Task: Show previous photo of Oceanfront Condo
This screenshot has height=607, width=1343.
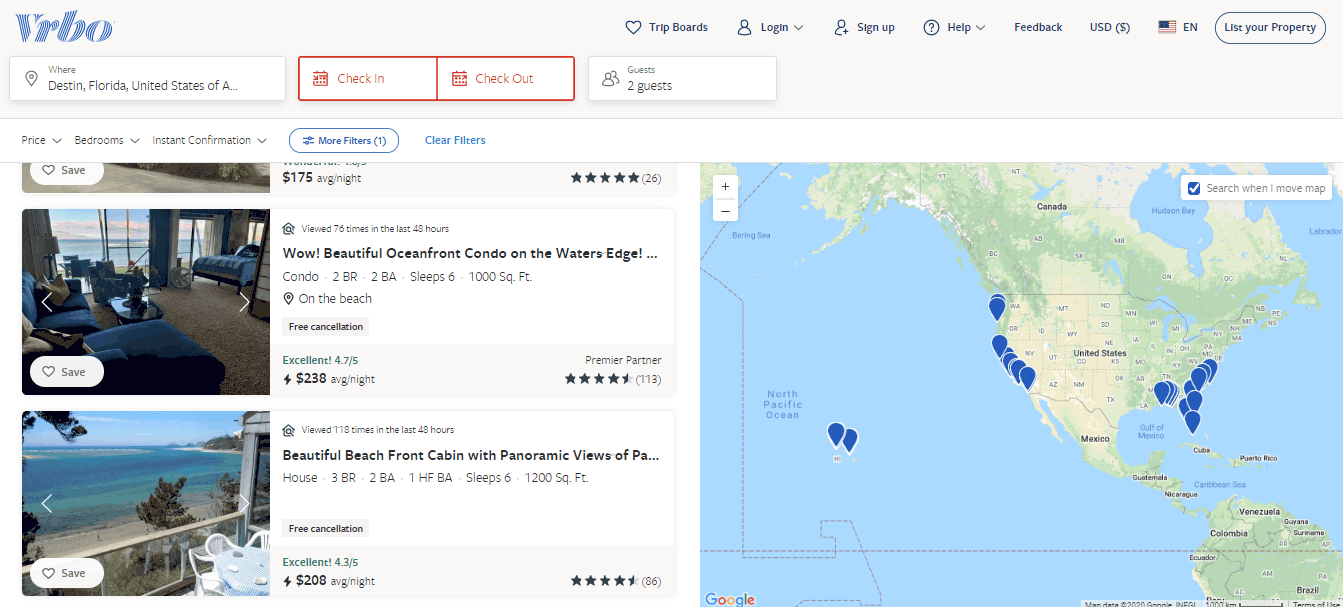Action: pyautogui.click(x=46, y=302)
